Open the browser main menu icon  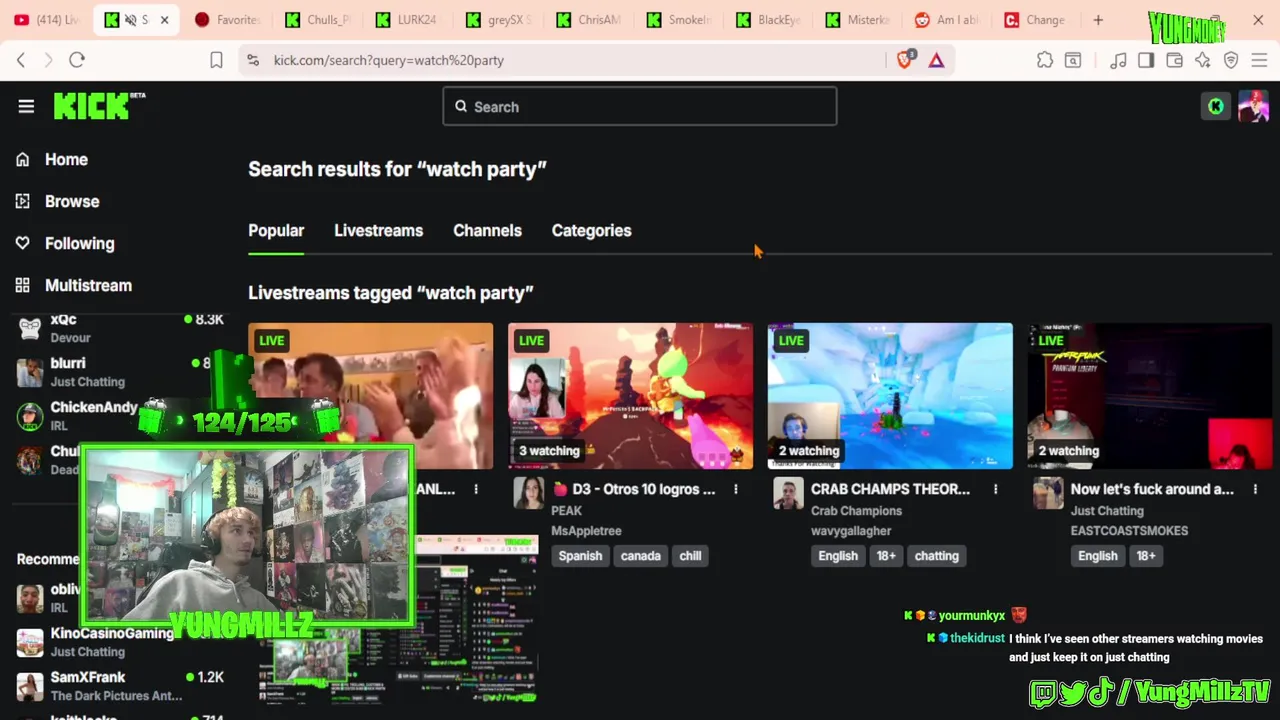[1260, 60]
